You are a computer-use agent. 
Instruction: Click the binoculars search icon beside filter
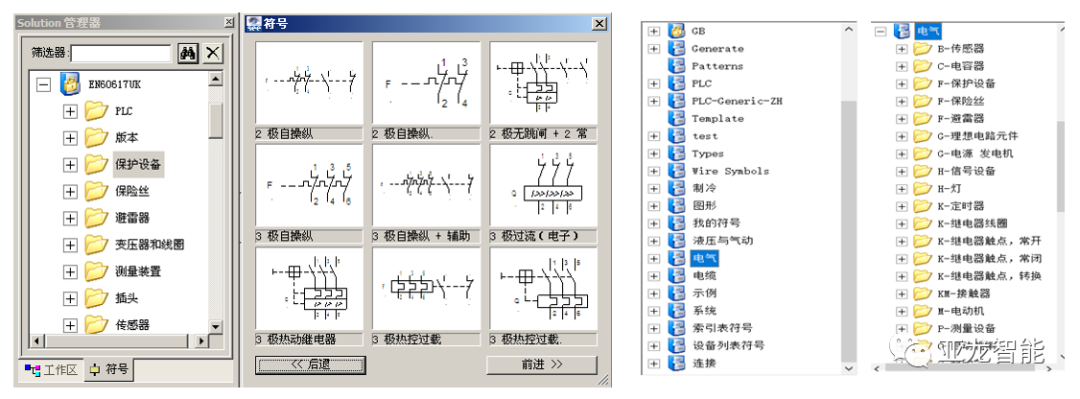coord(188,53)
